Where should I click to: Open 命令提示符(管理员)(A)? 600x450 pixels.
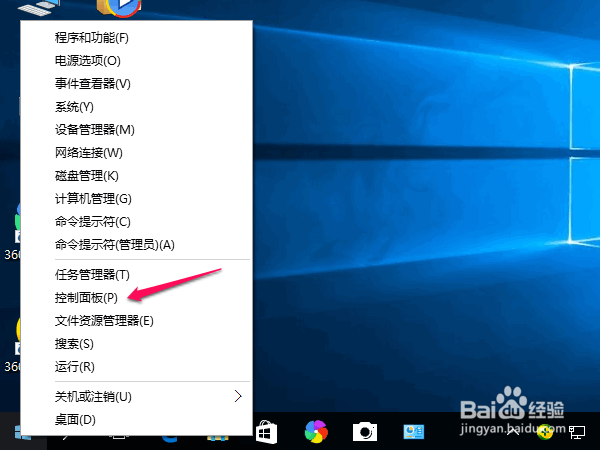click(136, 245)
